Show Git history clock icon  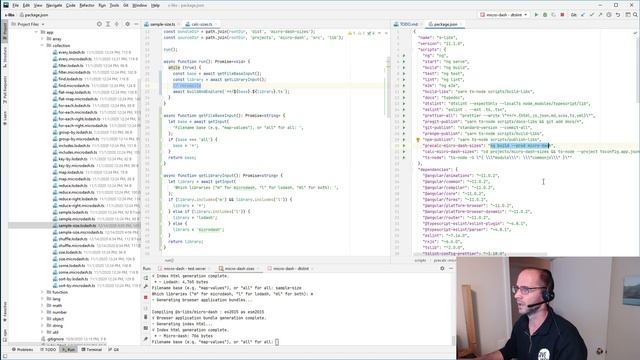click(x=609, y=15)
